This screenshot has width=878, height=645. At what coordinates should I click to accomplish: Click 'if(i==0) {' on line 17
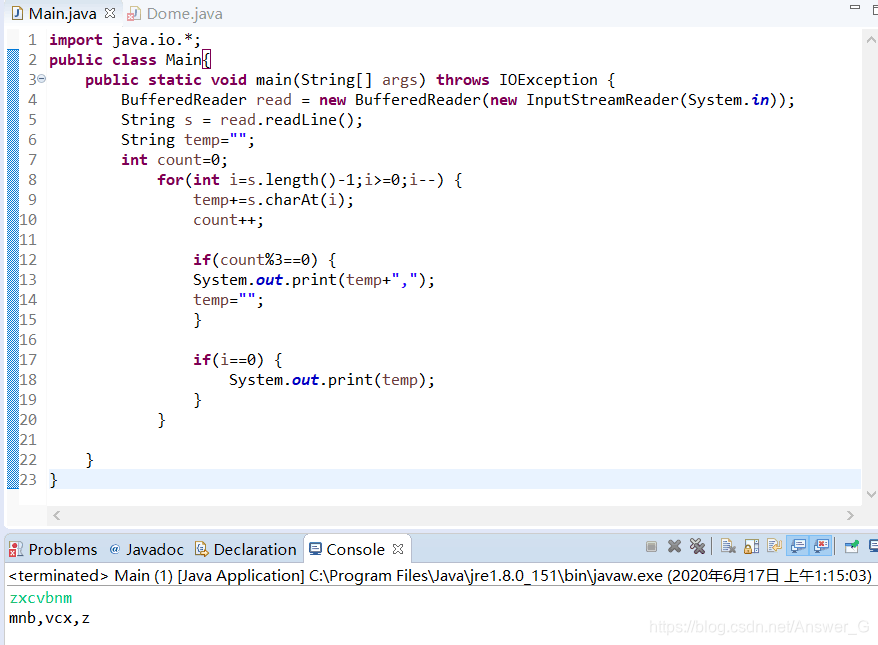237,360
